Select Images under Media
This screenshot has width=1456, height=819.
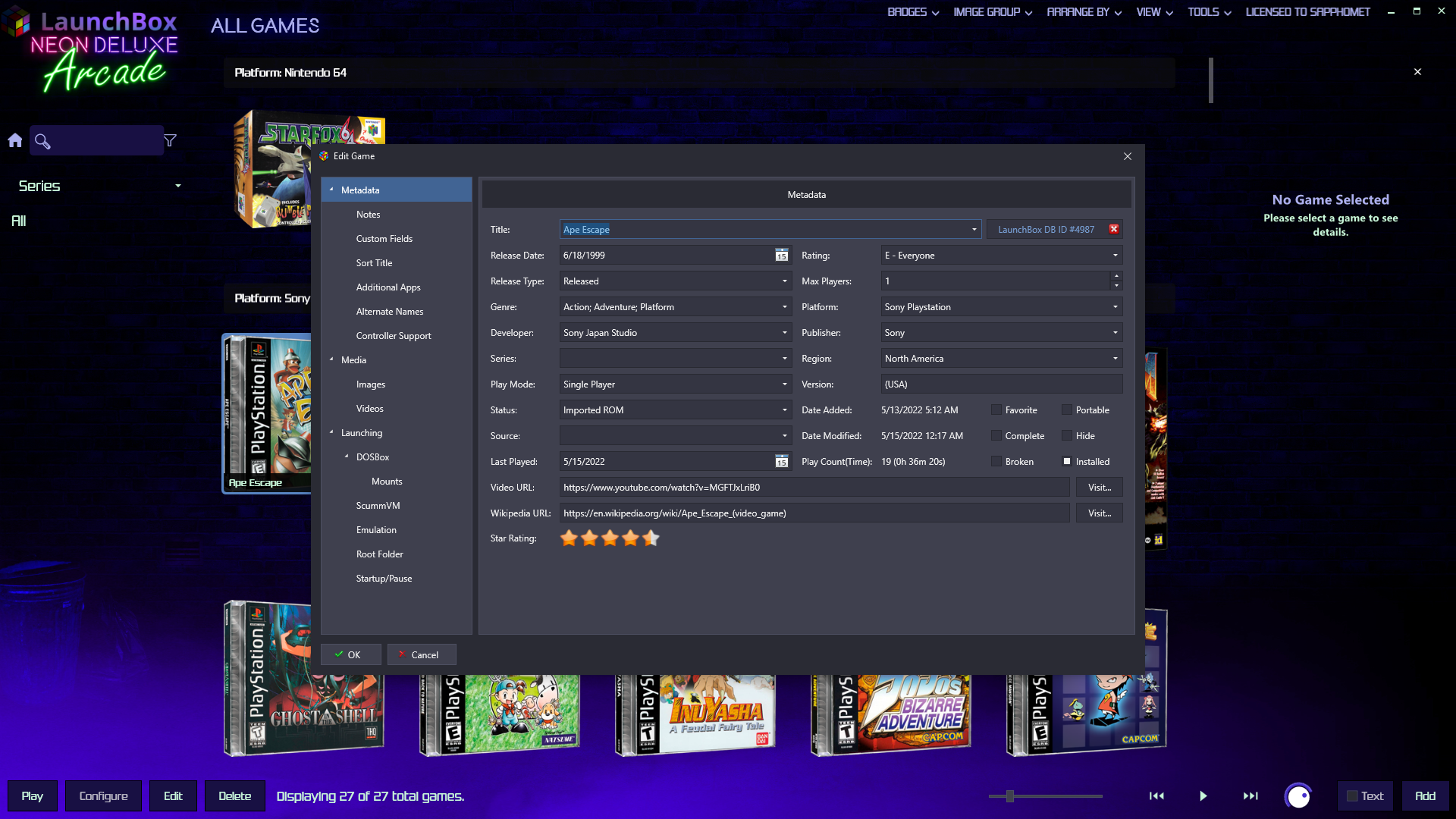(371, 384)
